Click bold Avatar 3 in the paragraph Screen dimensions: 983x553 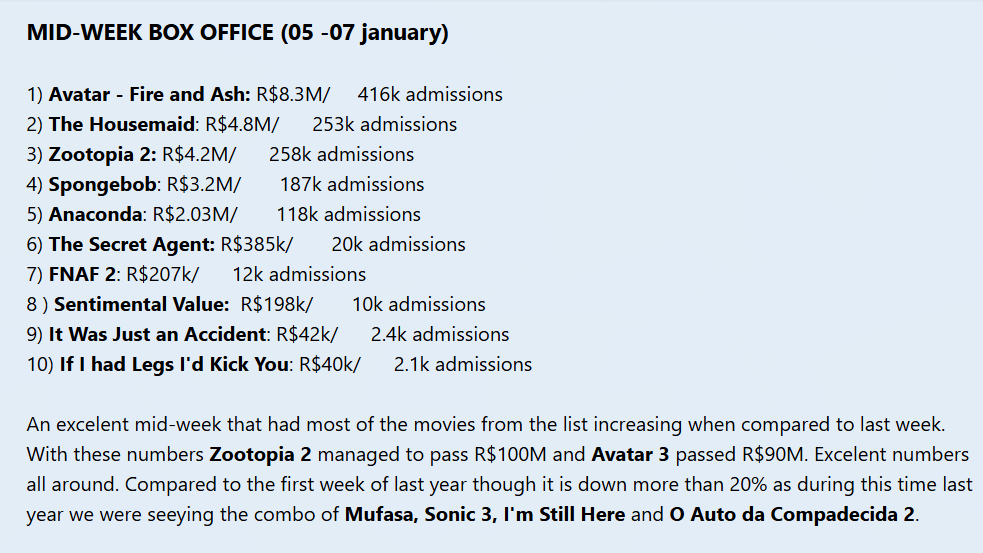click(630, 455)
